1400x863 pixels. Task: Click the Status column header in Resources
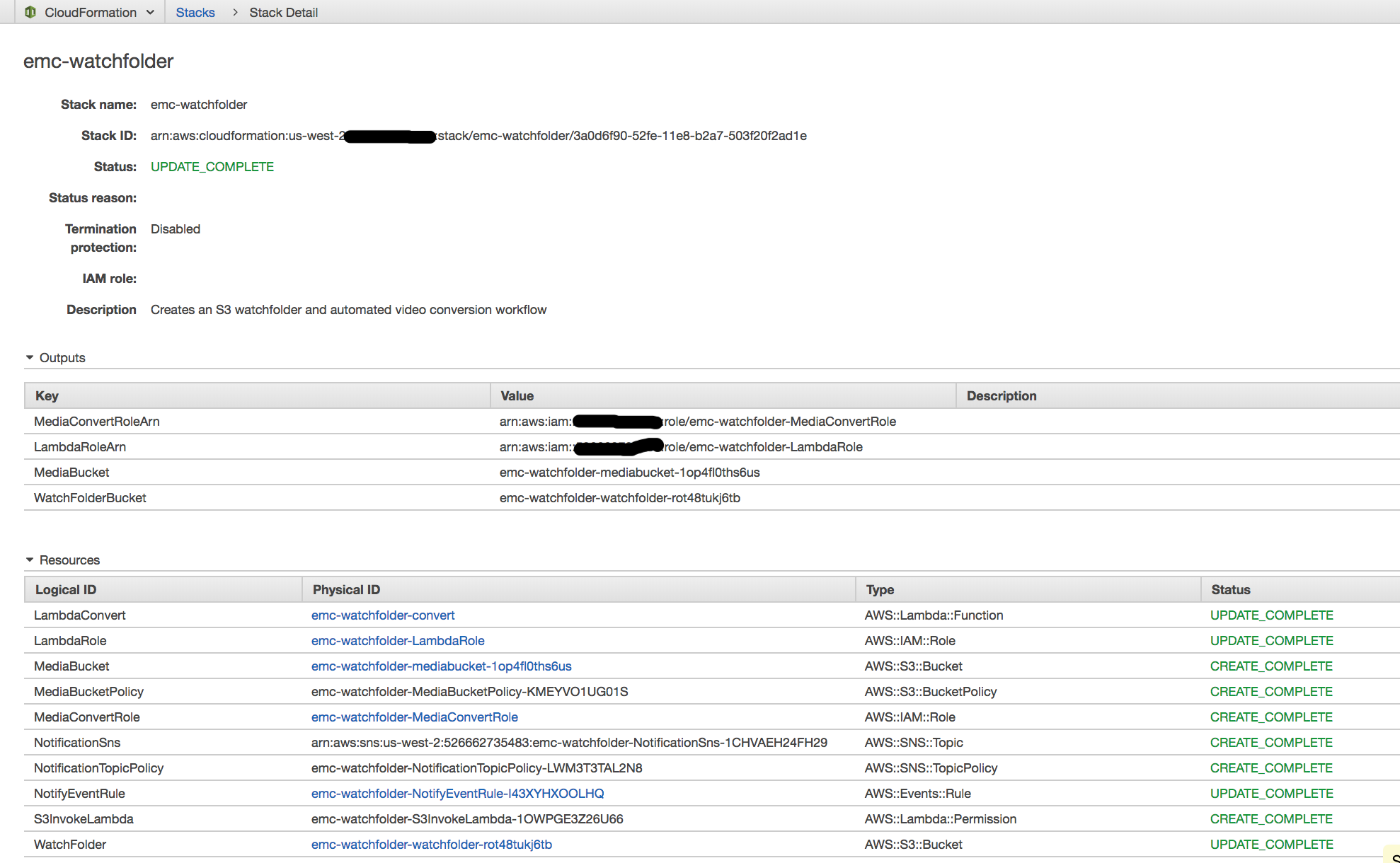coord(1300,590)
